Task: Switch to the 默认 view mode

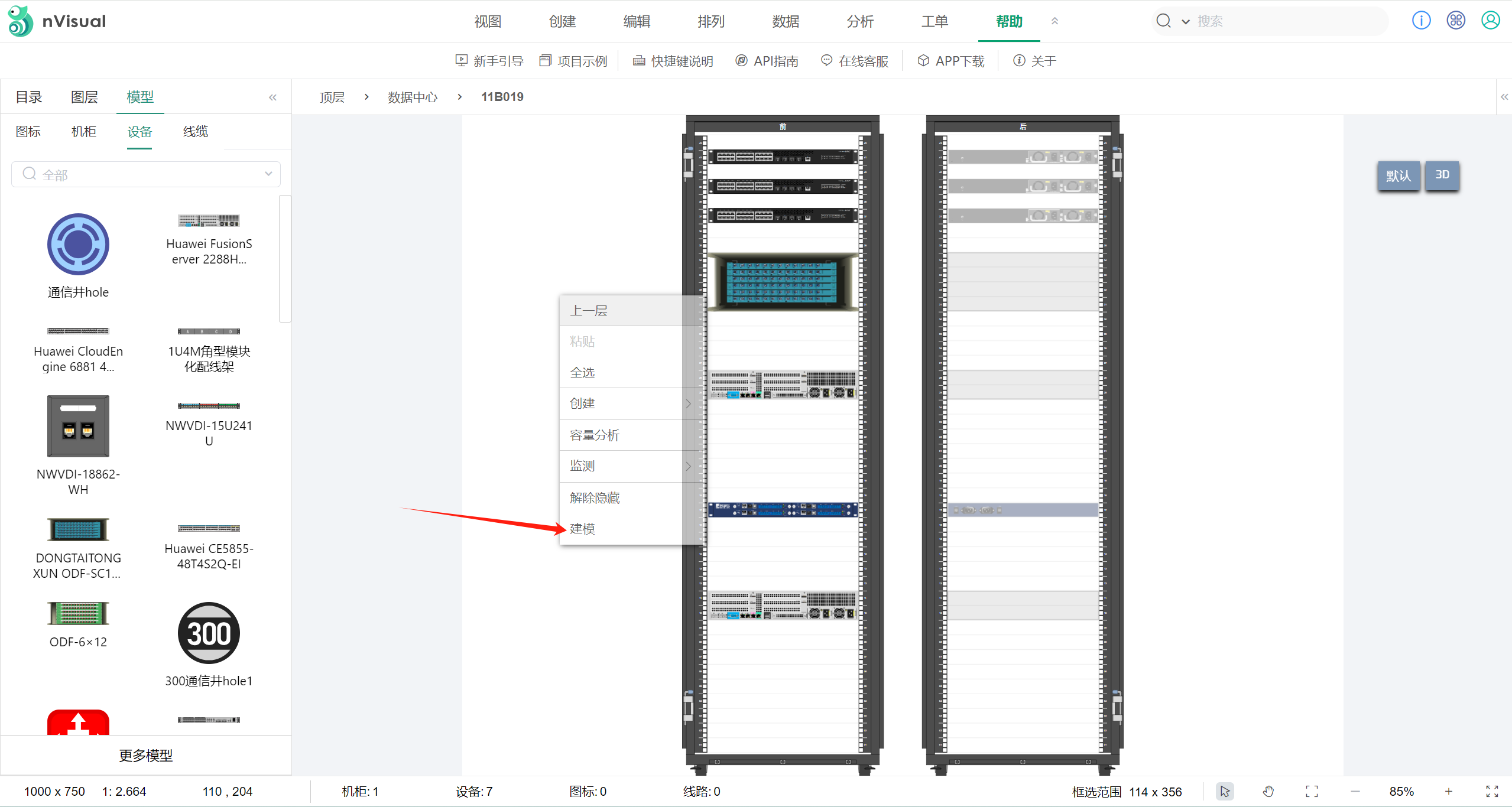Action: [1398, 175]
